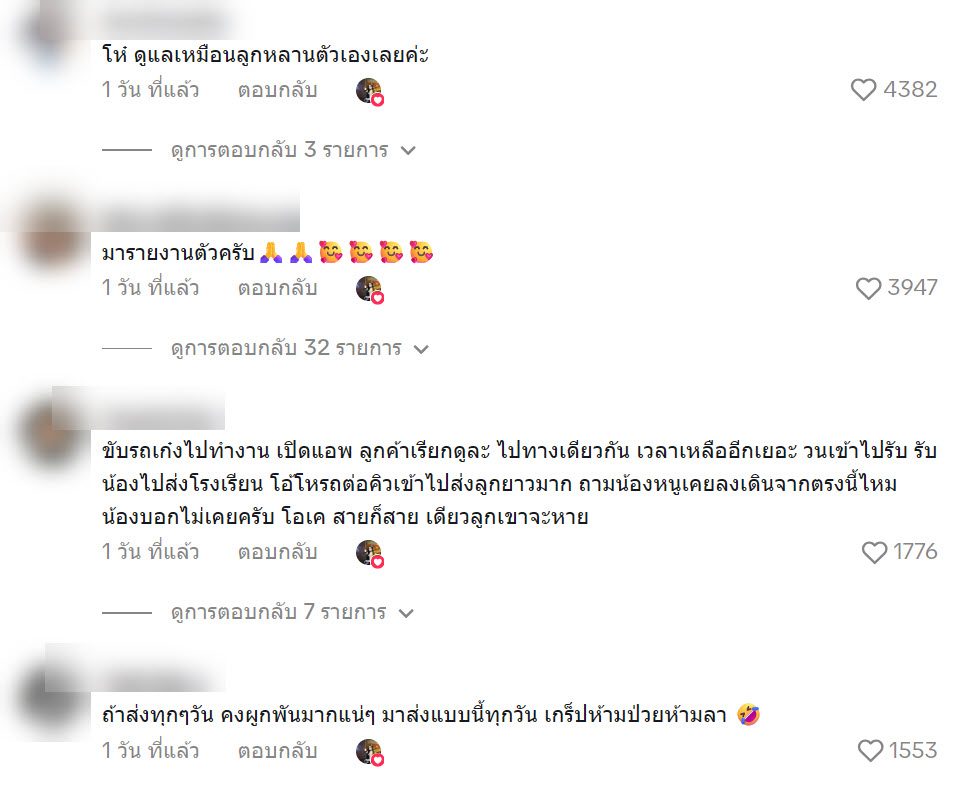The width and height of the screenshot is (956, 797).
Task: Reply to the first comment via ตอบกลับ
Action: tap(277, 90)
